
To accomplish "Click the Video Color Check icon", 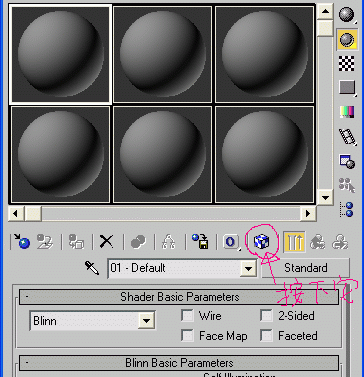I will (x=346, y=112).
